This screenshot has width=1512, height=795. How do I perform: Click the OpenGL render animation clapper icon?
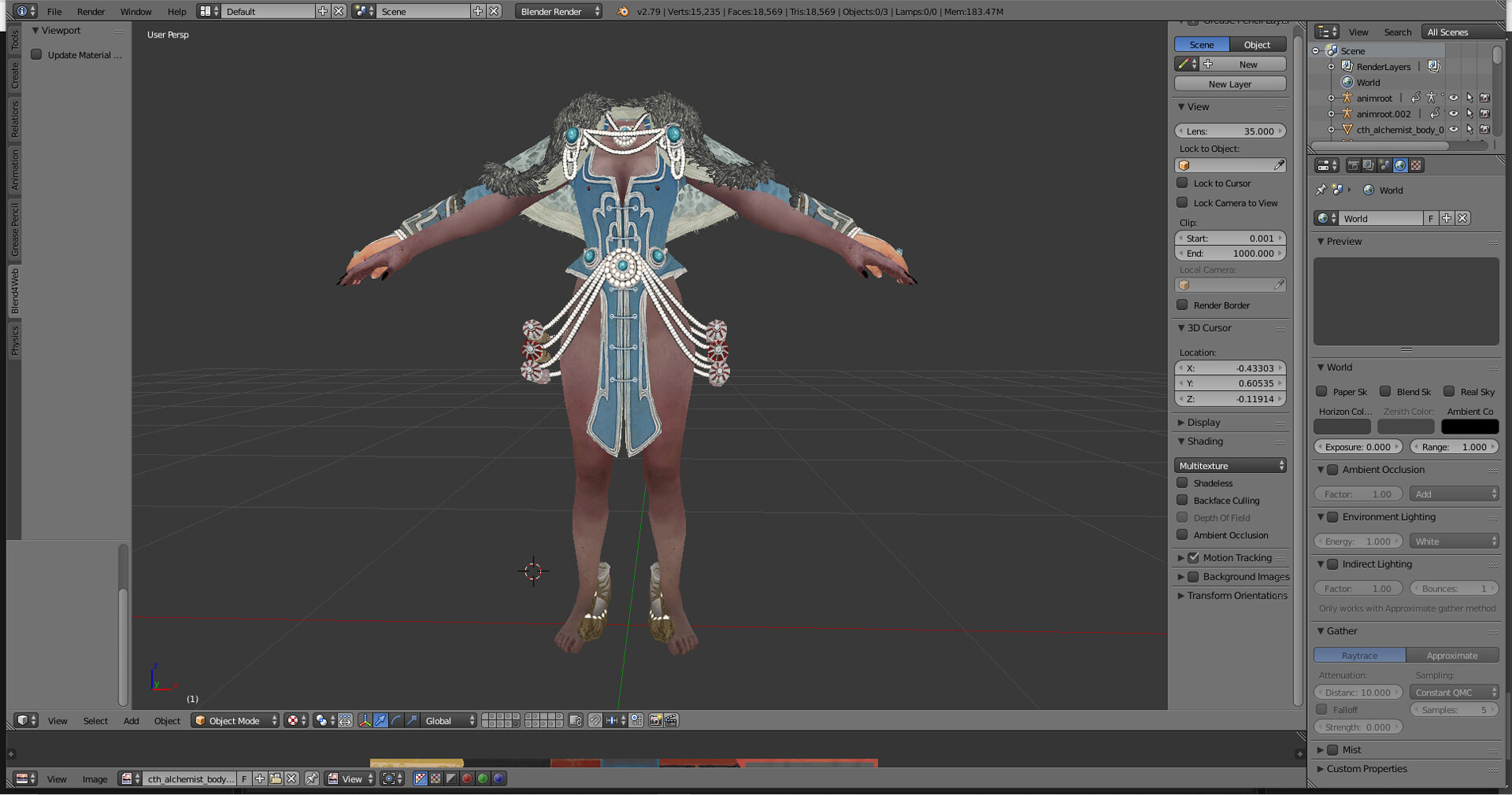pyautogui.click(x=671, y=720)
